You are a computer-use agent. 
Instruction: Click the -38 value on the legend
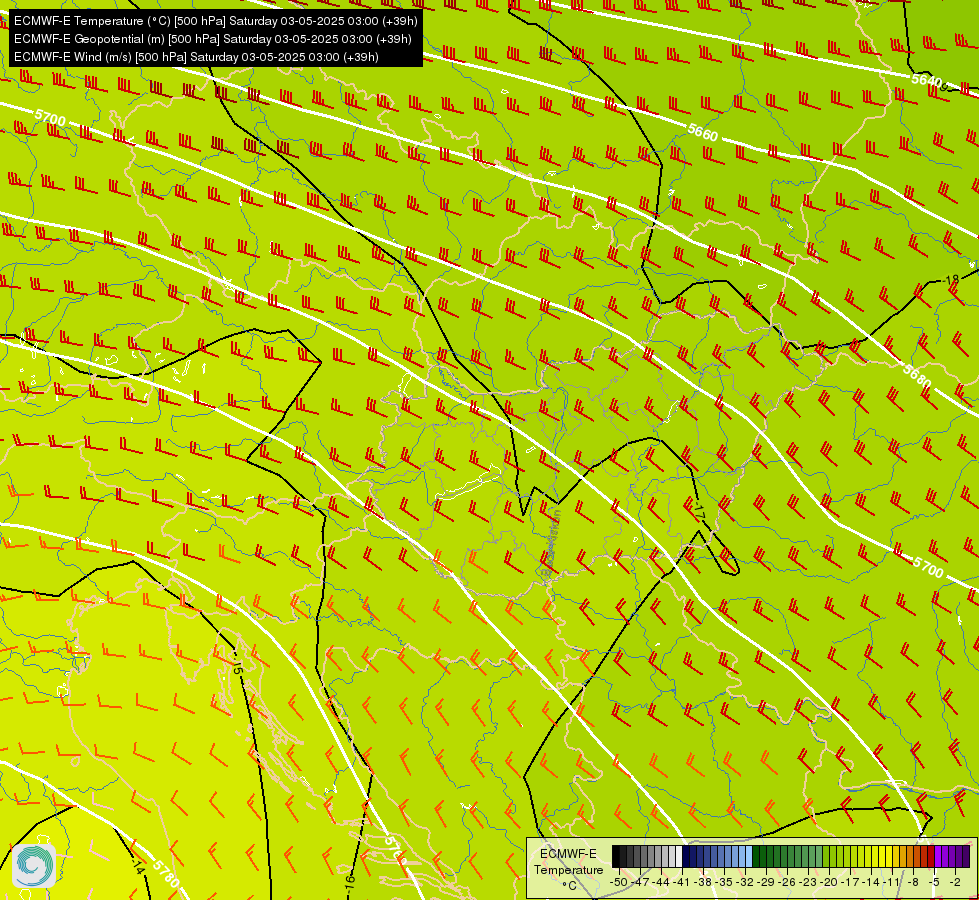(704, 882)
